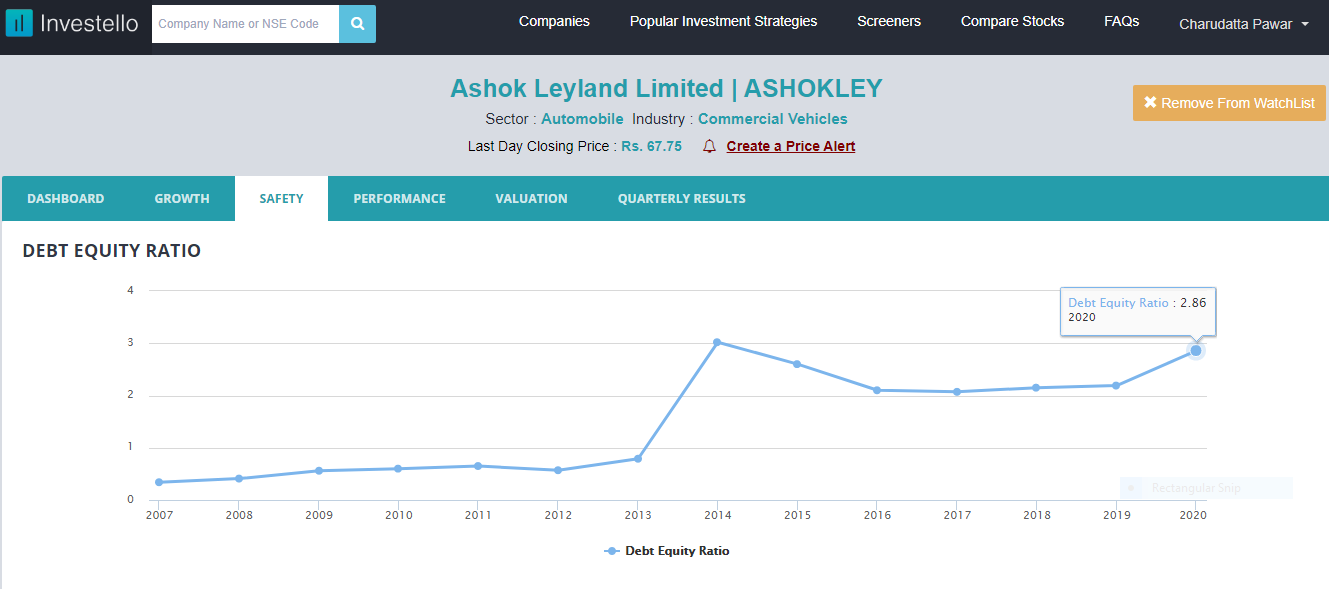Open the Quarterly Results tab

click(681, 199)
